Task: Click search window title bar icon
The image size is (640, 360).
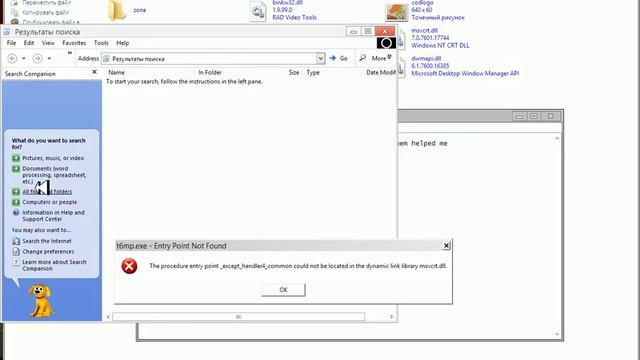Action: tap(7, 32)
